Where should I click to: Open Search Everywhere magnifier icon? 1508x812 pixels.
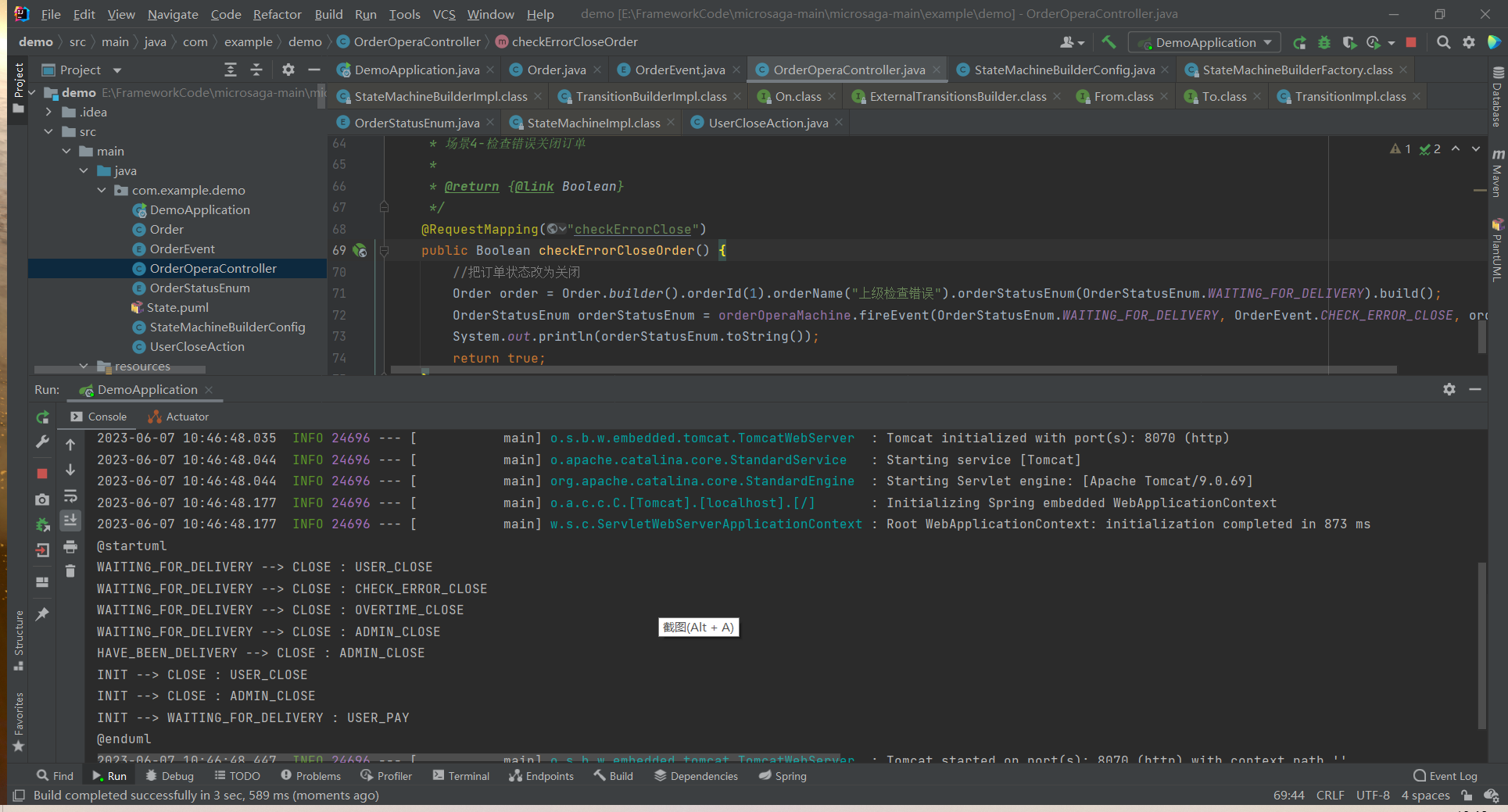click(x=1443, y=42)
